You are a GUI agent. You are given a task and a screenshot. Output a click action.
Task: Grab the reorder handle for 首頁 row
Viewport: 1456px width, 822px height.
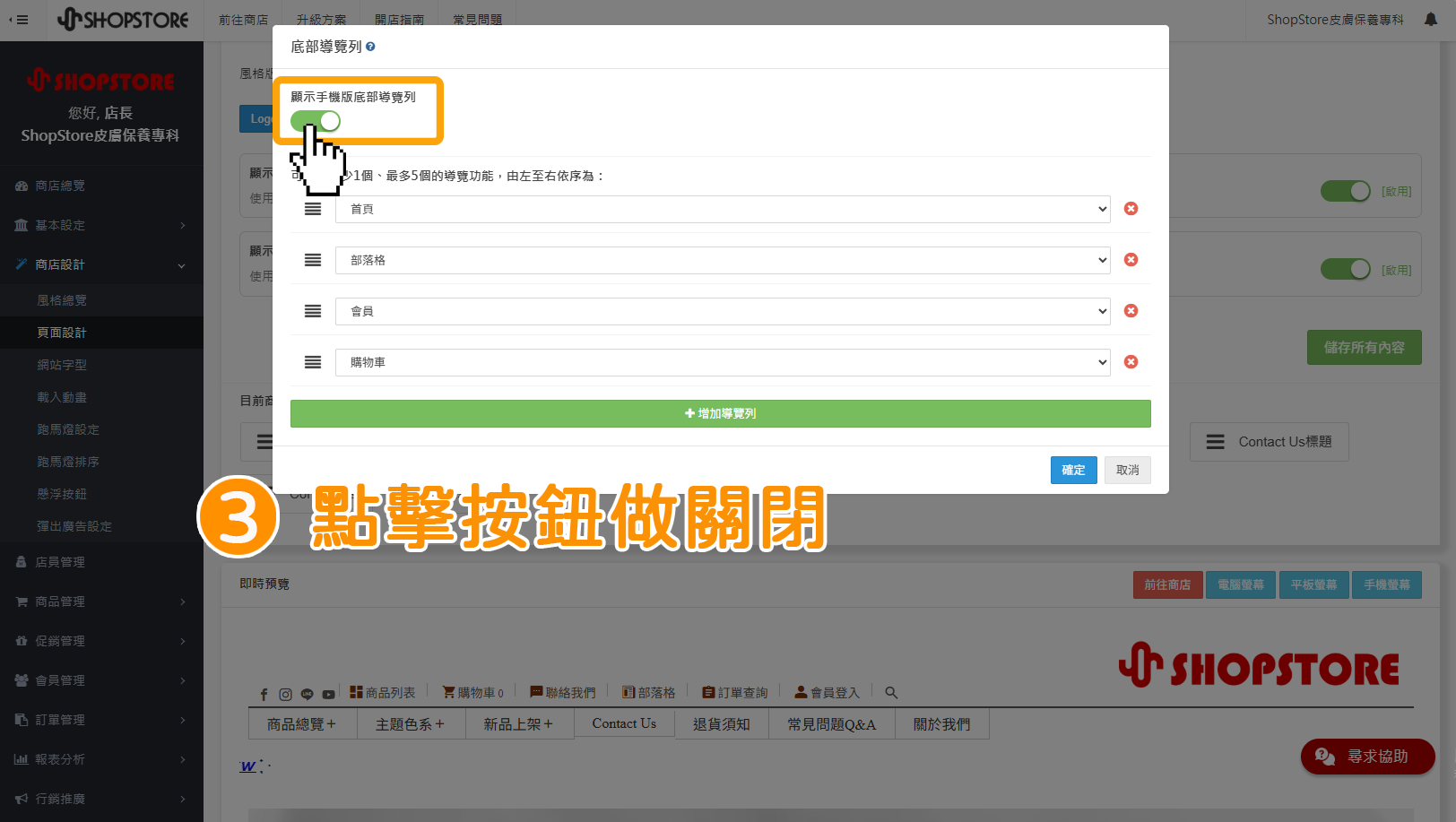(x=313, y=209)
